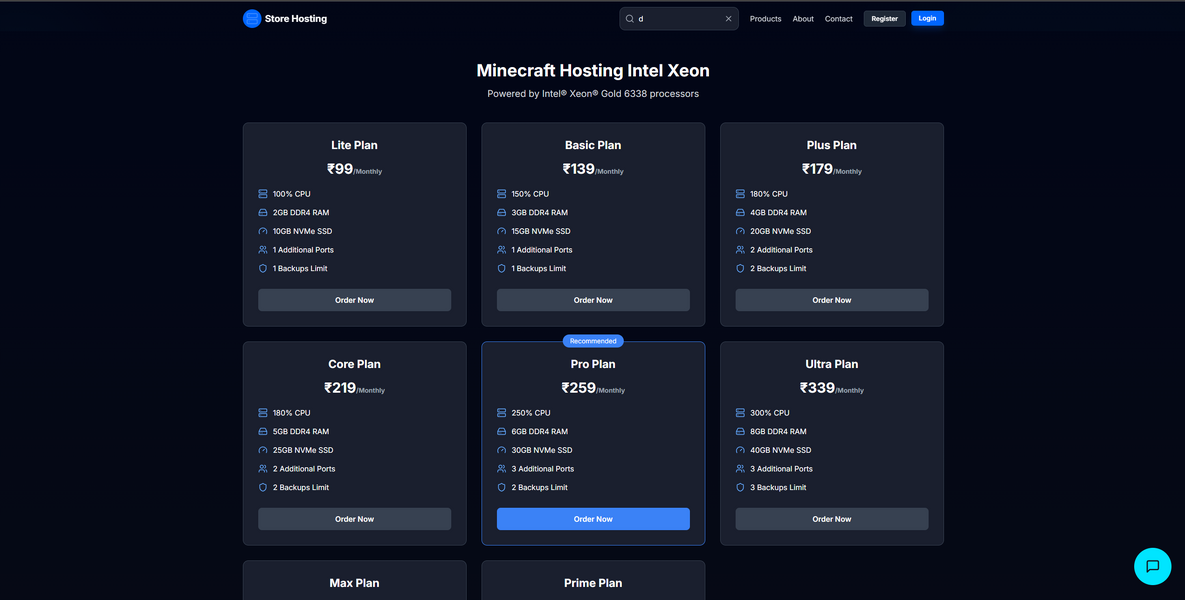Click the CPU icon in Ultra Plan
Image resolution: width=1185 pixels, height=600 pixels.
click(x=741, y=413)
